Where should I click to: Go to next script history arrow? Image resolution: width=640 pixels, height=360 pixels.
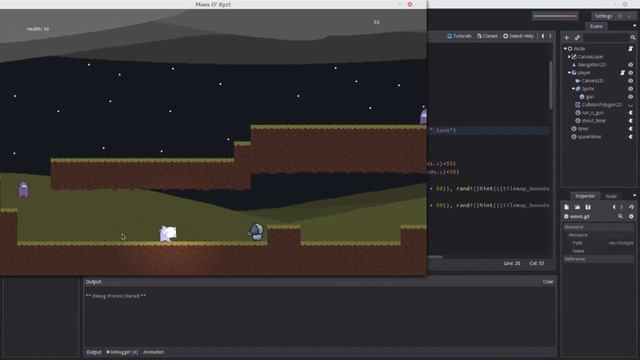[550, 36]
